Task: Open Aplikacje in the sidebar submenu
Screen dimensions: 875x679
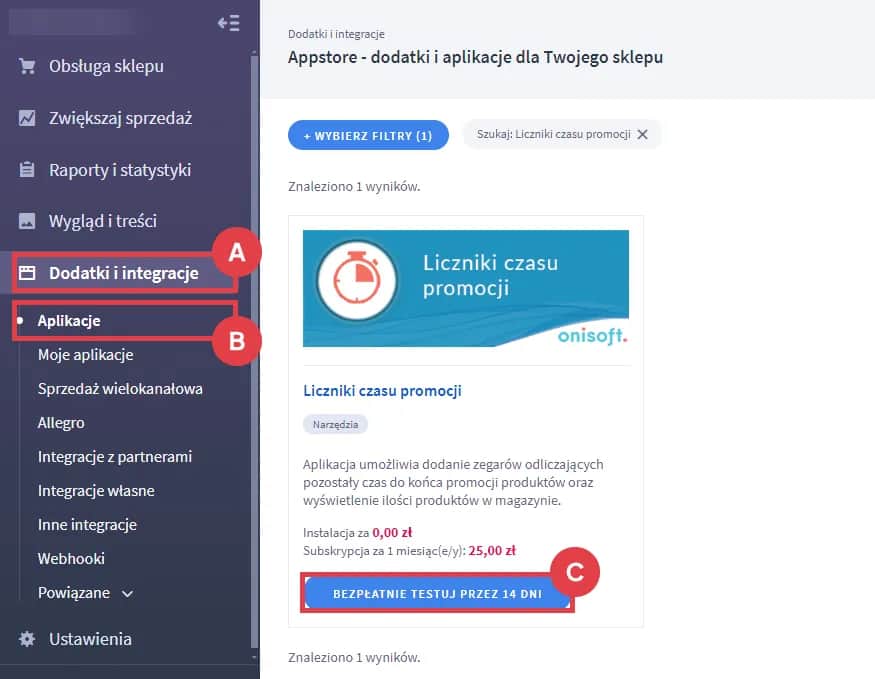Action: click(x=69, y=321)
